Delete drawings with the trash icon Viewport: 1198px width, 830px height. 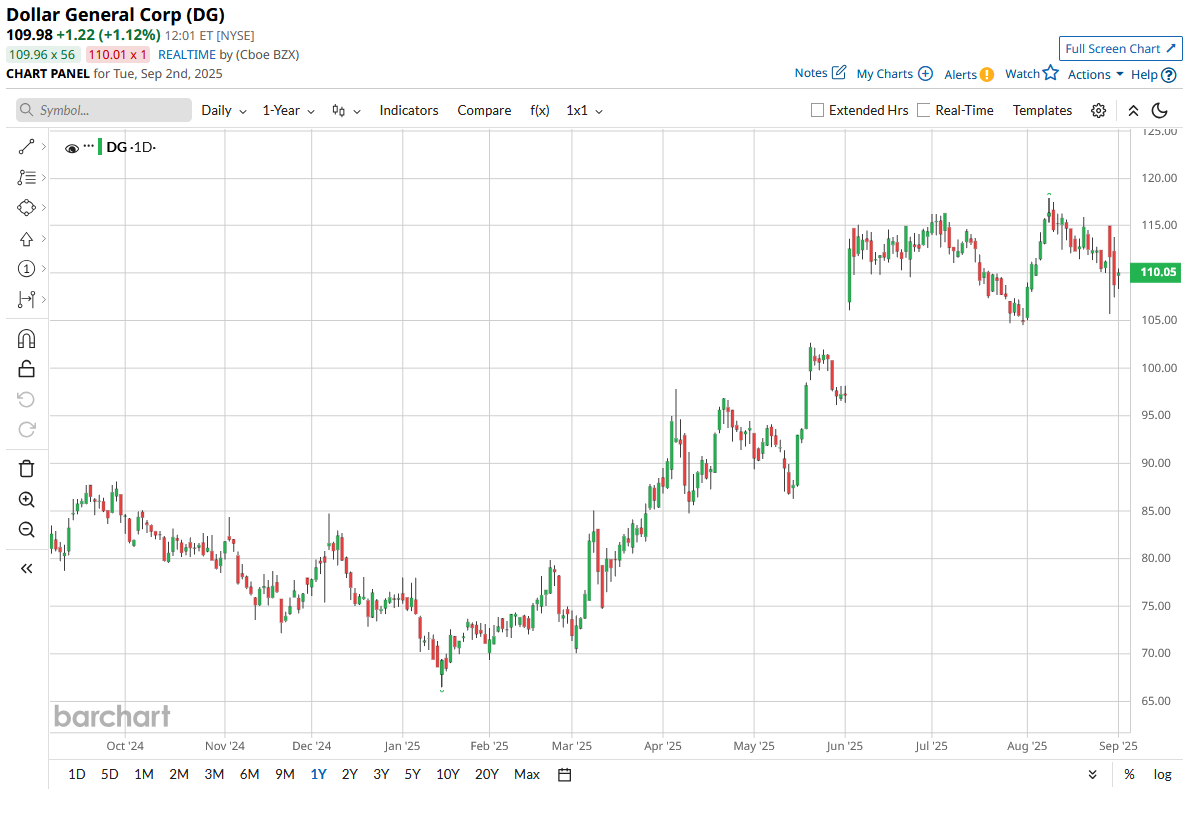[26, 468]
